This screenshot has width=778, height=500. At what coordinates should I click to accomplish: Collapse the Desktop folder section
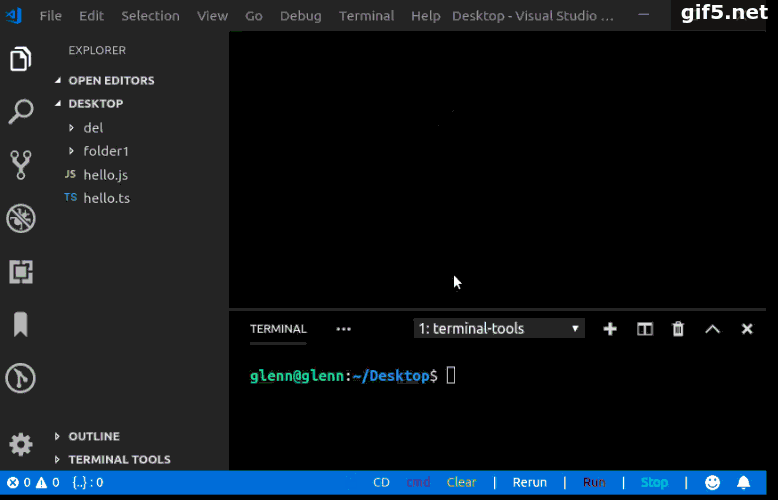95,104
